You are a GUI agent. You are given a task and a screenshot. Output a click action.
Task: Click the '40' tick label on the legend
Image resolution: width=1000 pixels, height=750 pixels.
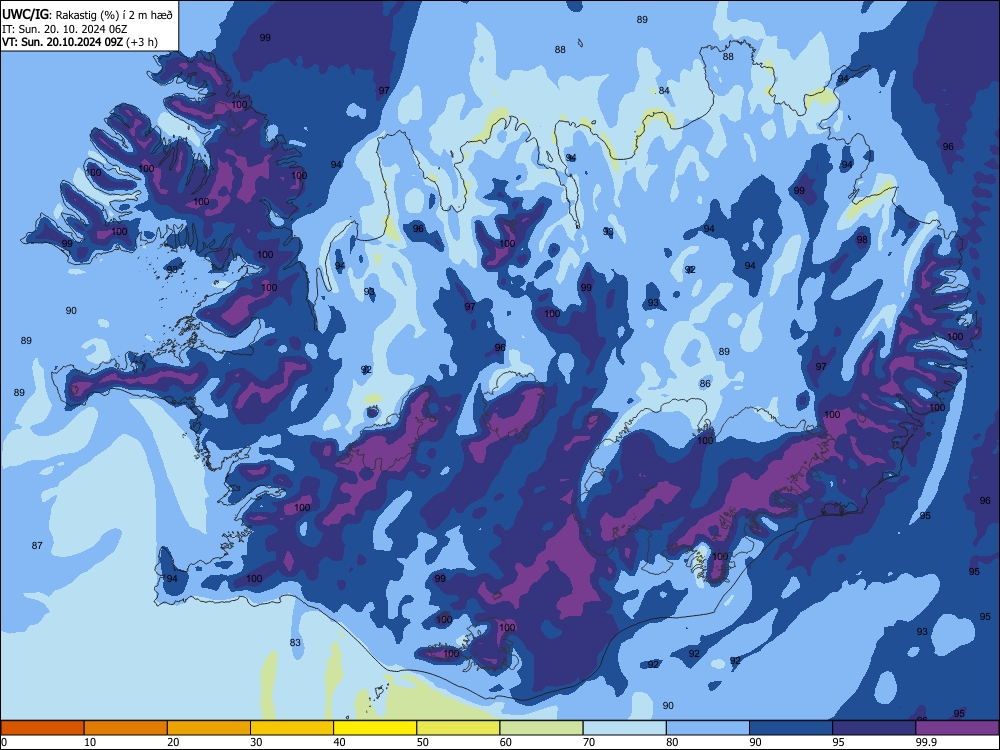click(339, 742)
